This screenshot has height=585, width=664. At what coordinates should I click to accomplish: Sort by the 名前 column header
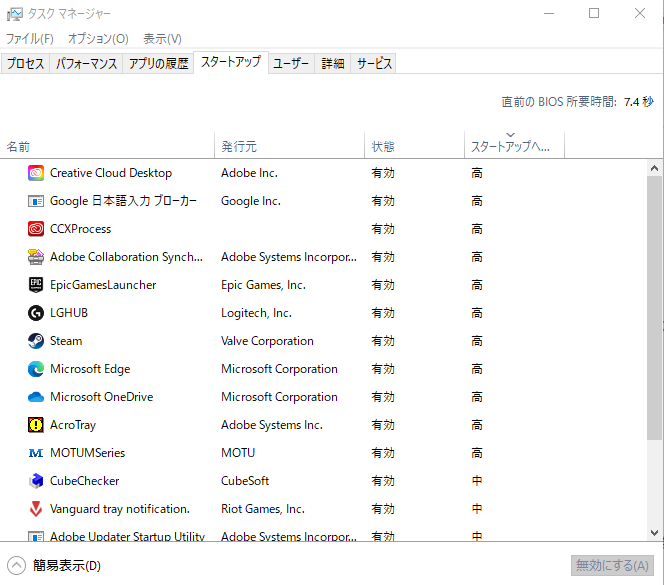pos(108,147)
